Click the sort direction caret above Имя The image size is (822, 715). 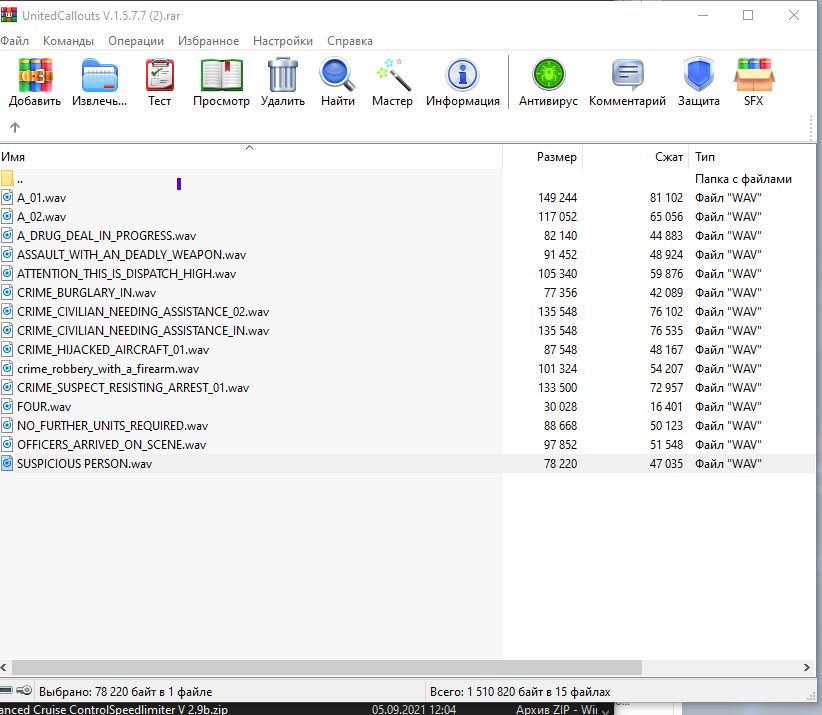pyautogui.click(x=250, y=148)
